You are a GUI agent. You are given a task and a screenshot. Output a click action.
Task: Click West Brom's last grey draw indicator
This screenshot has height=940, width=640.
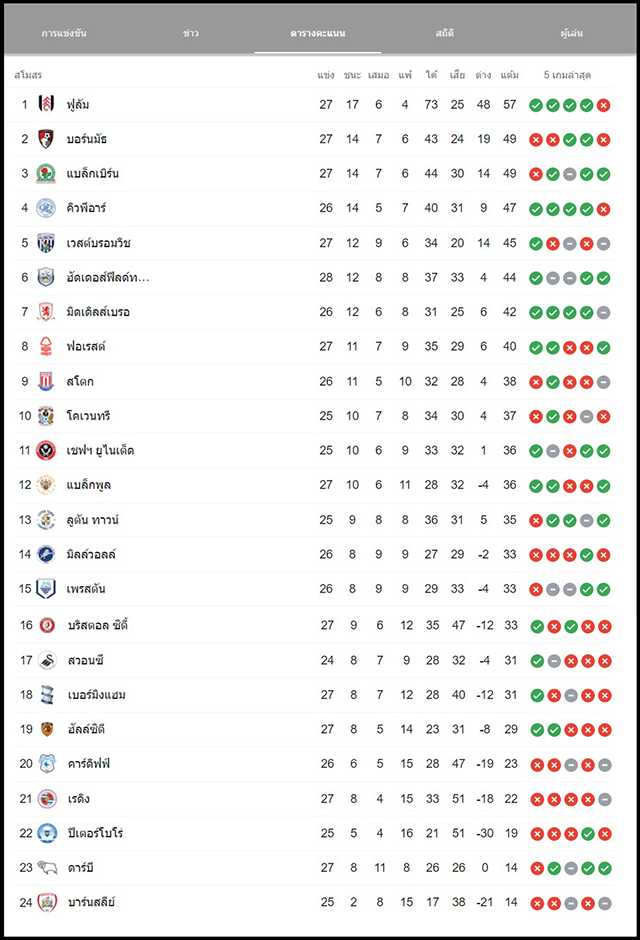click(603, 244)
